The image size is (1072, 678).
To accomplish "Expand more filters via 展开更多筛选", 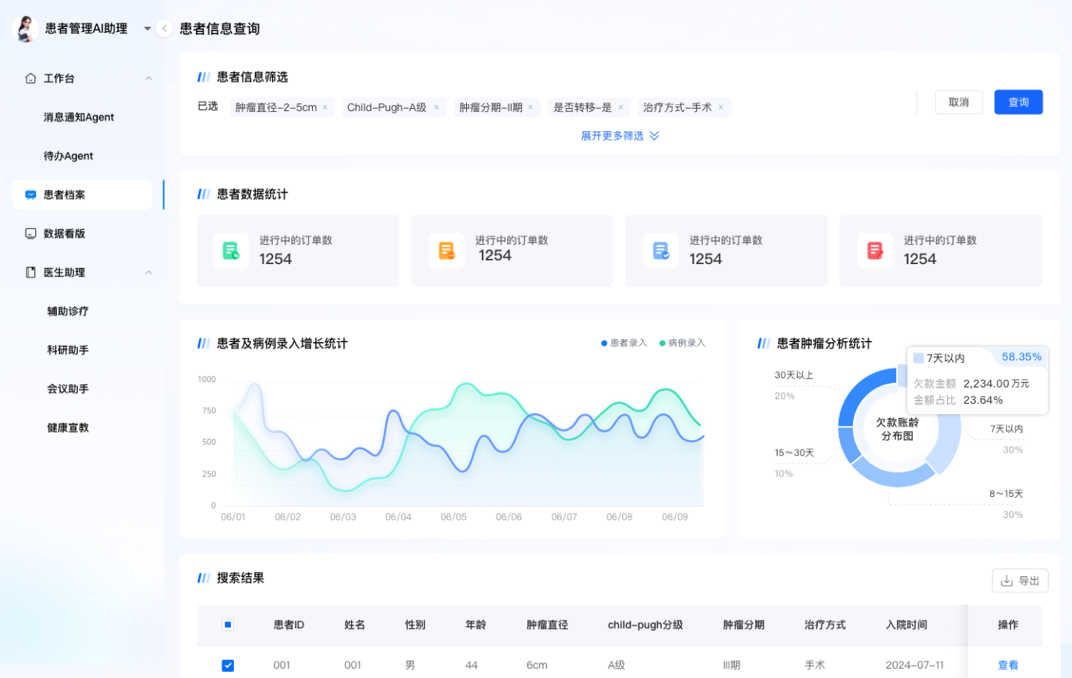I will (620, 136).
